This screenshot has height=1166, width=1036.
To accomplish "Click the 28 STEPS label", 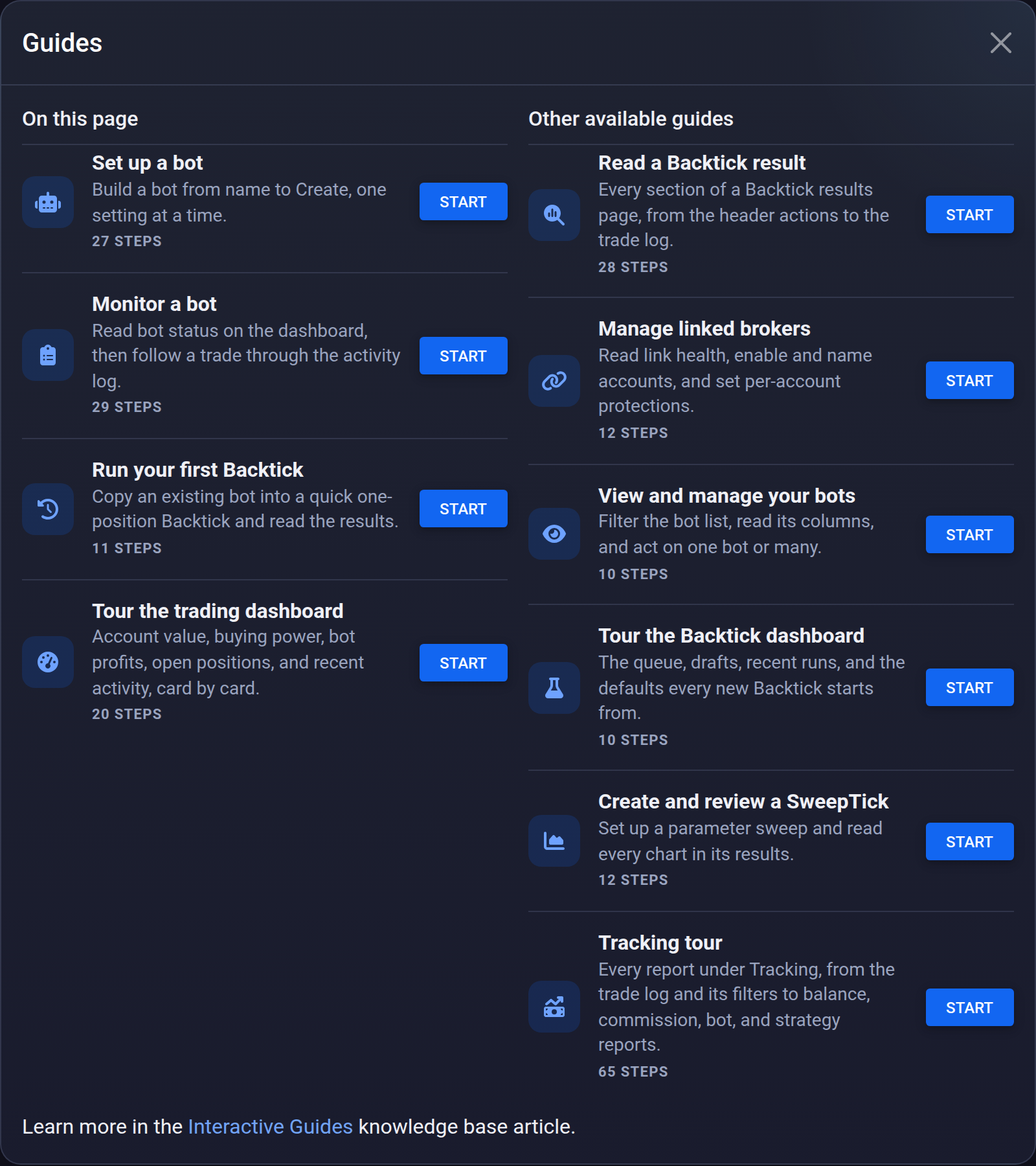I will pyautogui.click(x=633, y=267).
